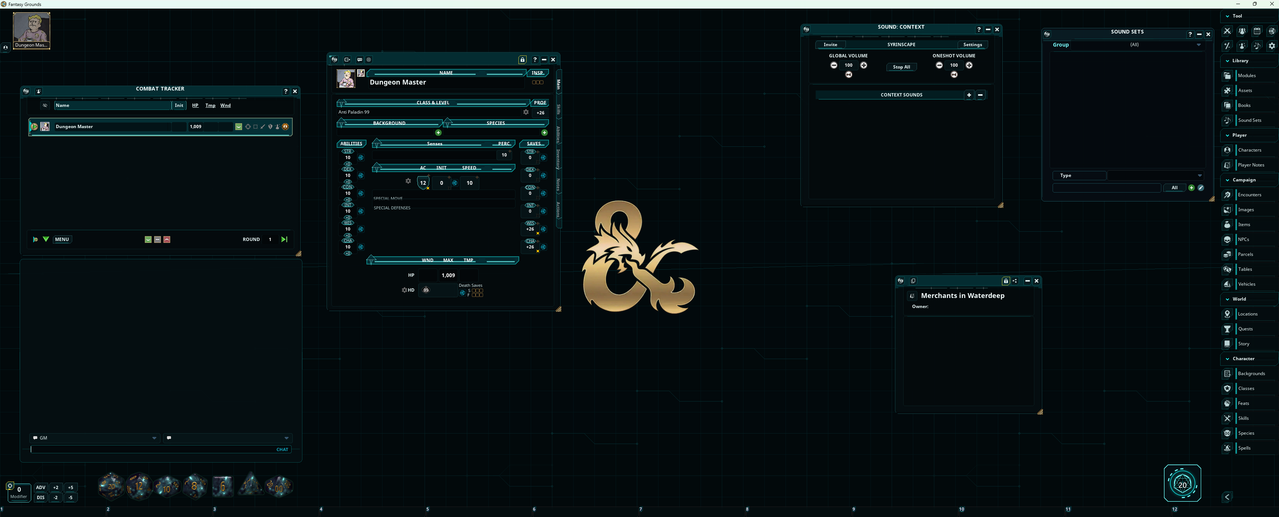The width and height of the screenshot is (1279, 517).
Task: Switch to the Inventory tab on character sheet
Action: click(558, 160)
